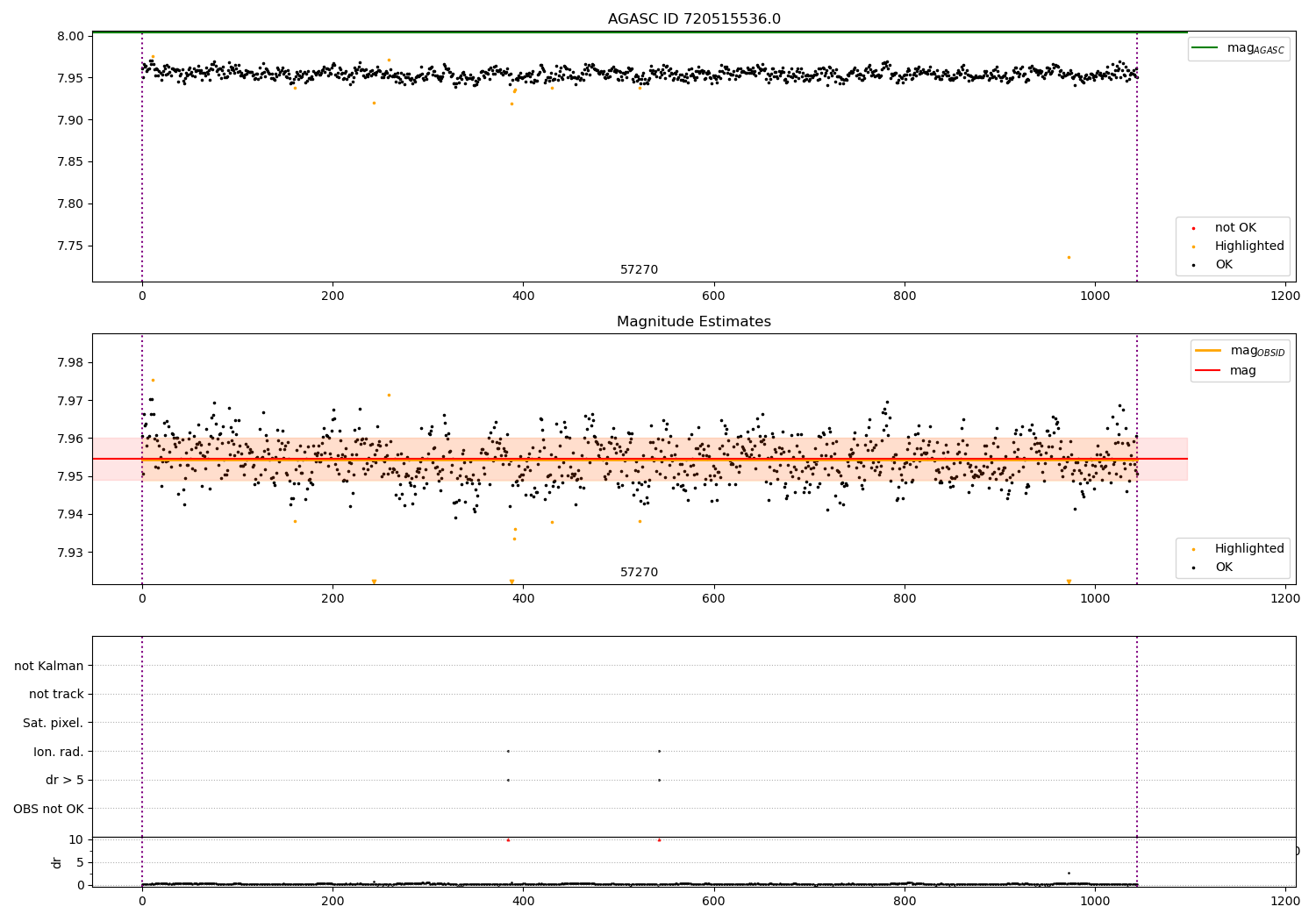Image resolution: width=1316 pixels, height=921 pixels.
Task: Click the green mag AGASC legend line
Action: coord(1205,48)
